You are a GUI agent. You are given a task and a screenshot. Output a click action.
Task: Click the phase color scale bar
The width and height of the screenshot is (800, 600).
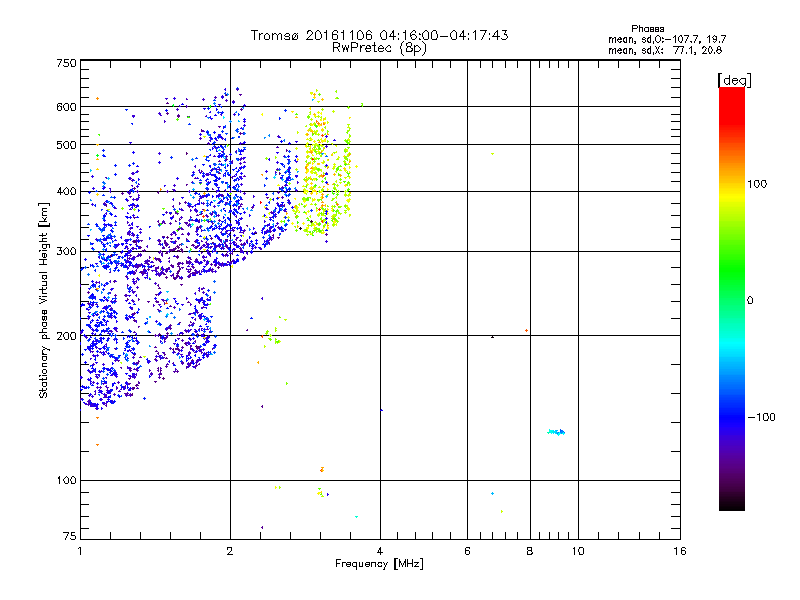coord(732,298)
